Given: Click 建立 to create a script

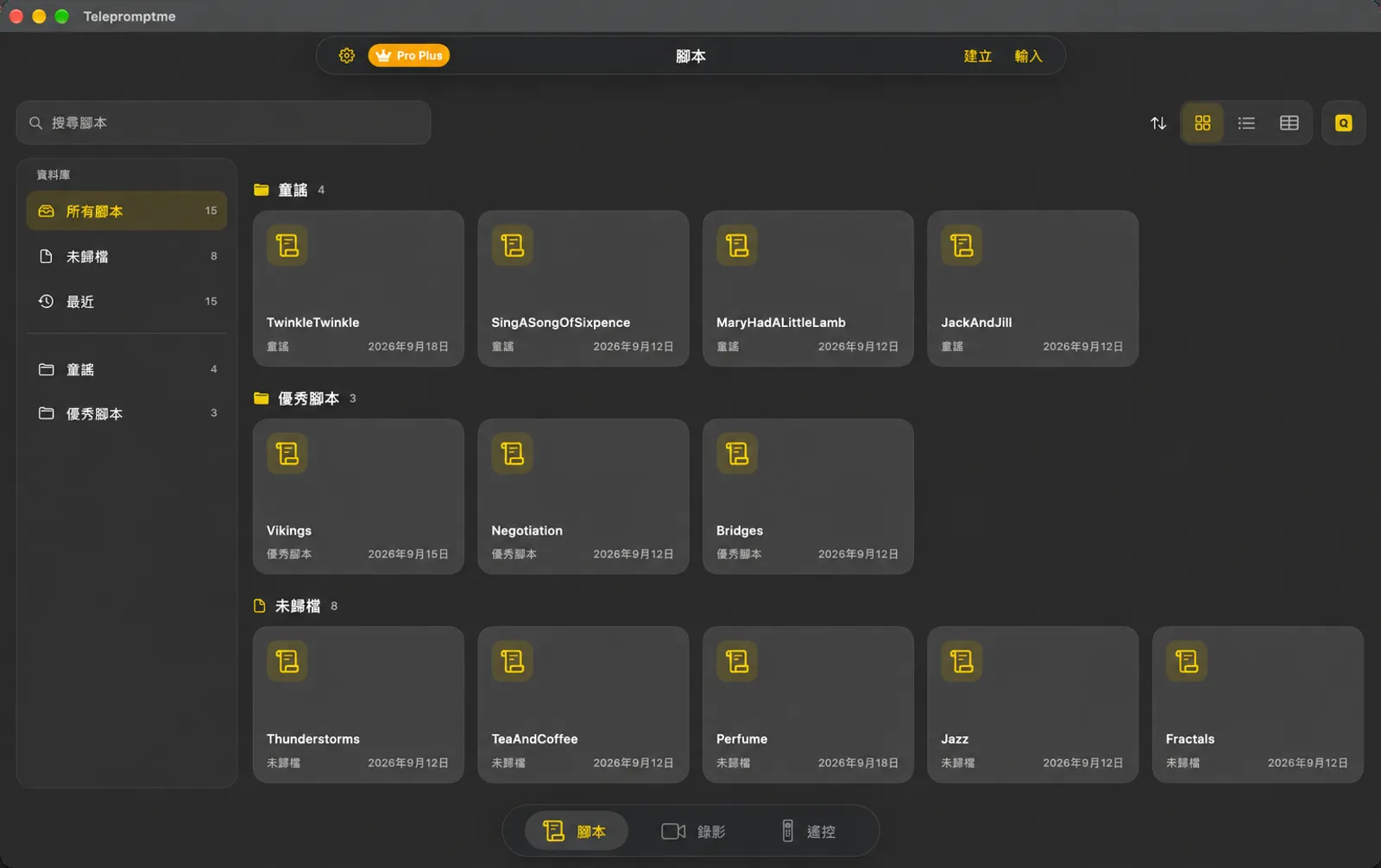Looking at the screenshot, I should pos(977,56).
